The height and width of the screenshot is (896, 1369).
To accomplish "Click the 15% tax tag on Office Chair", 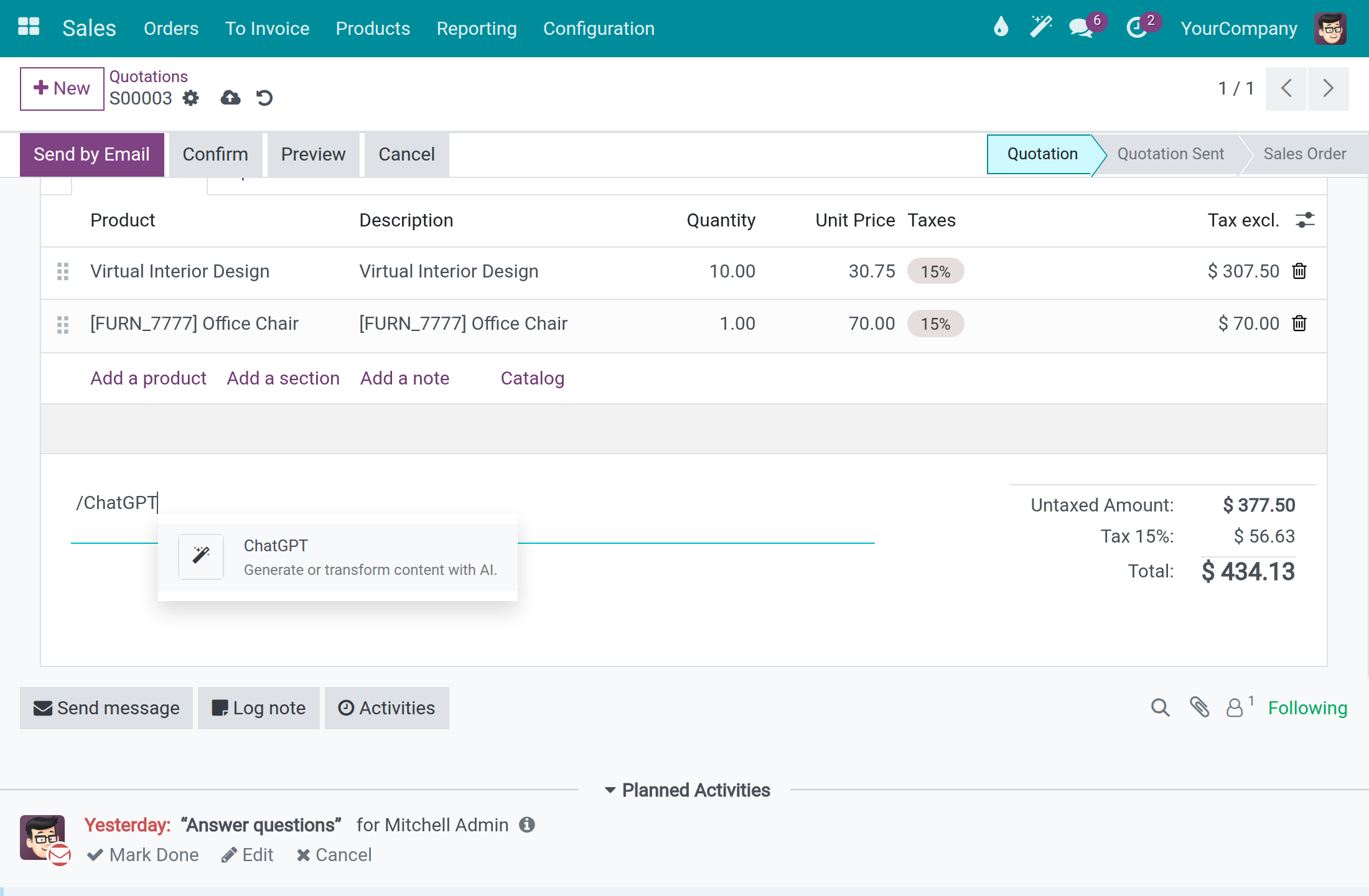I will [x=935, y=324].
